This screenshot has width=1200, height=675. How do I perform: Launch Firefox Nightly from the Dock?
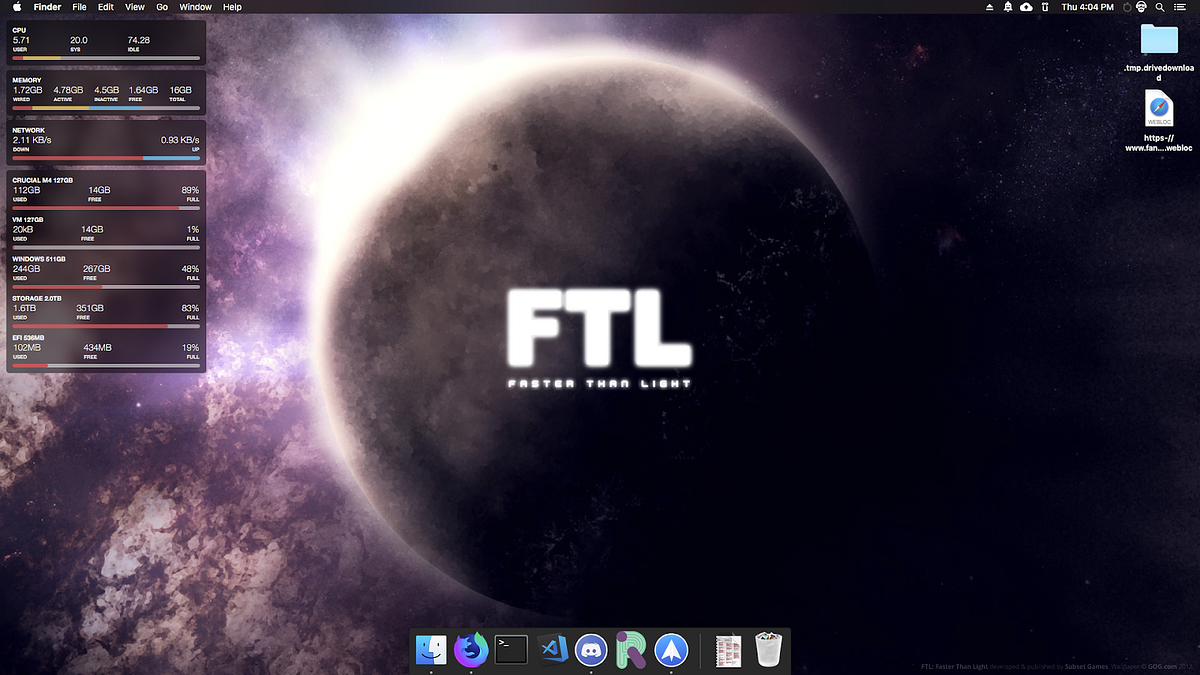[x=471, y=651]
